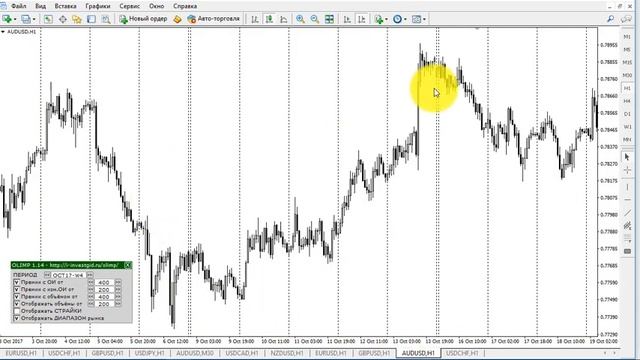Toggle the Terminal panel icon
This screenshot has height=360, width=640.
pos(91,19)
